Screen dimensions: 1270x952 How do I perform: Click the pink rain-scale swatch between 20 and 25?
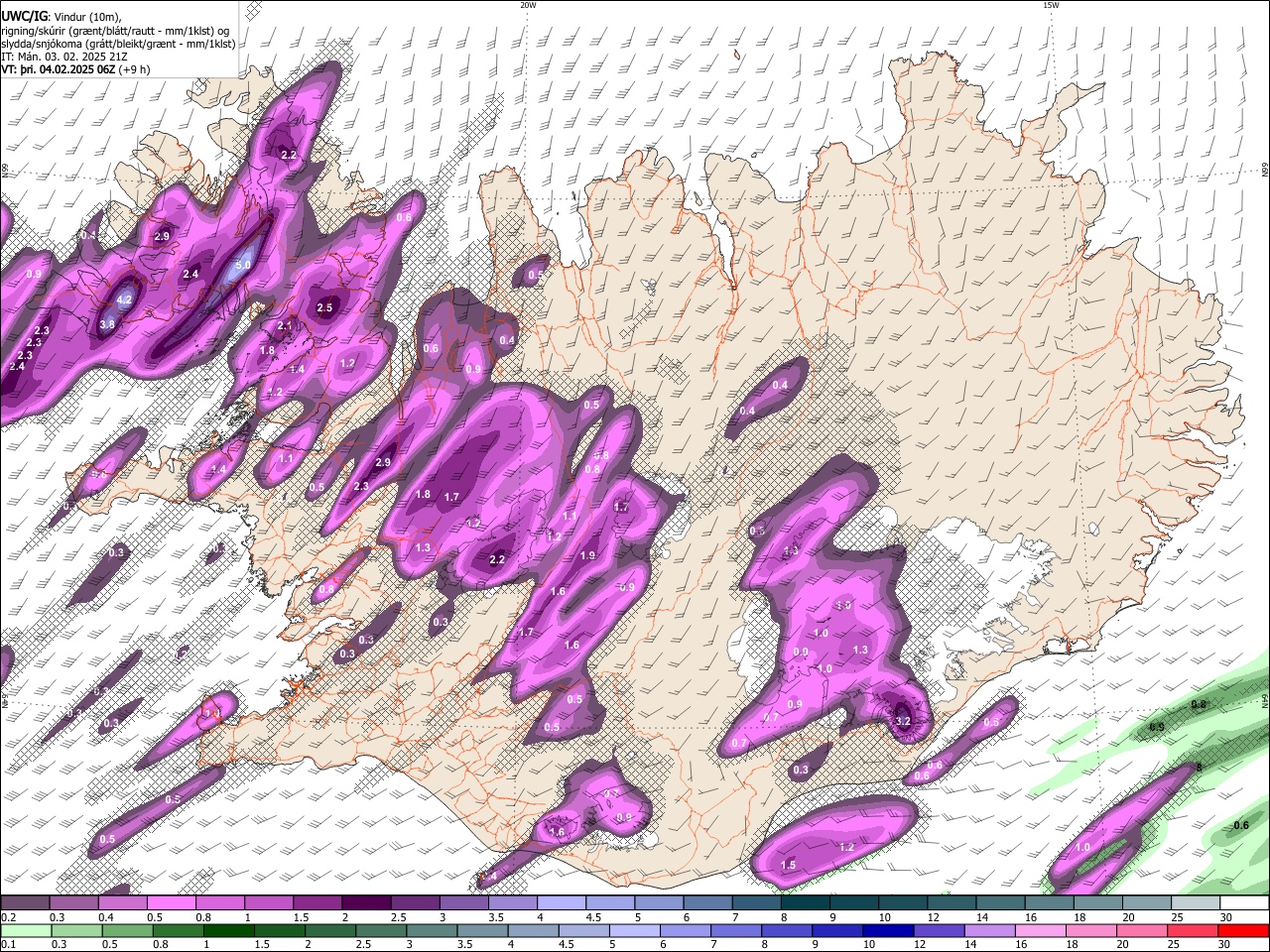pos(1143,930)
